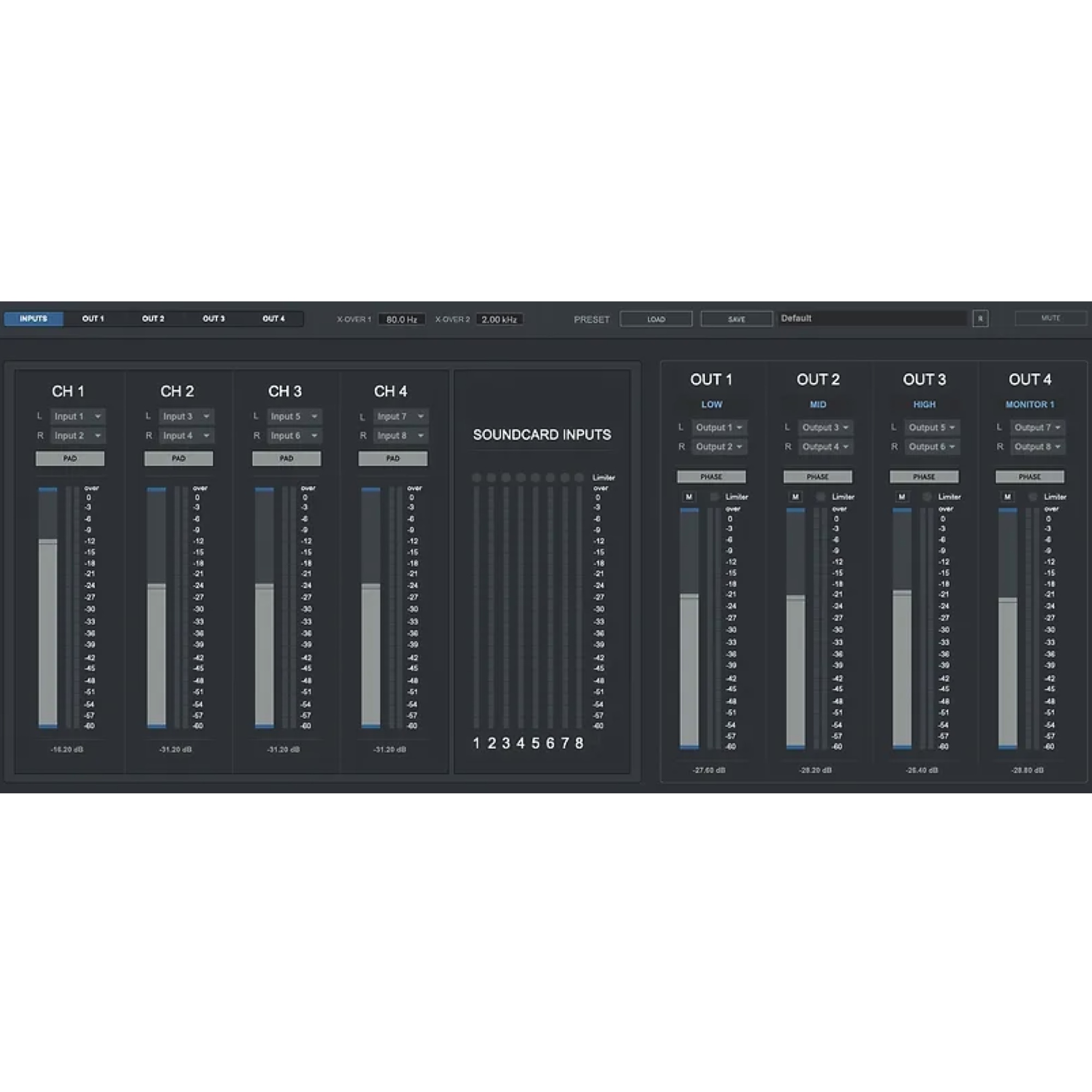The image size is (1092, 1092).
Task: Open the Input 1 source dropdown on CH 1
Action: pos(78,416)
